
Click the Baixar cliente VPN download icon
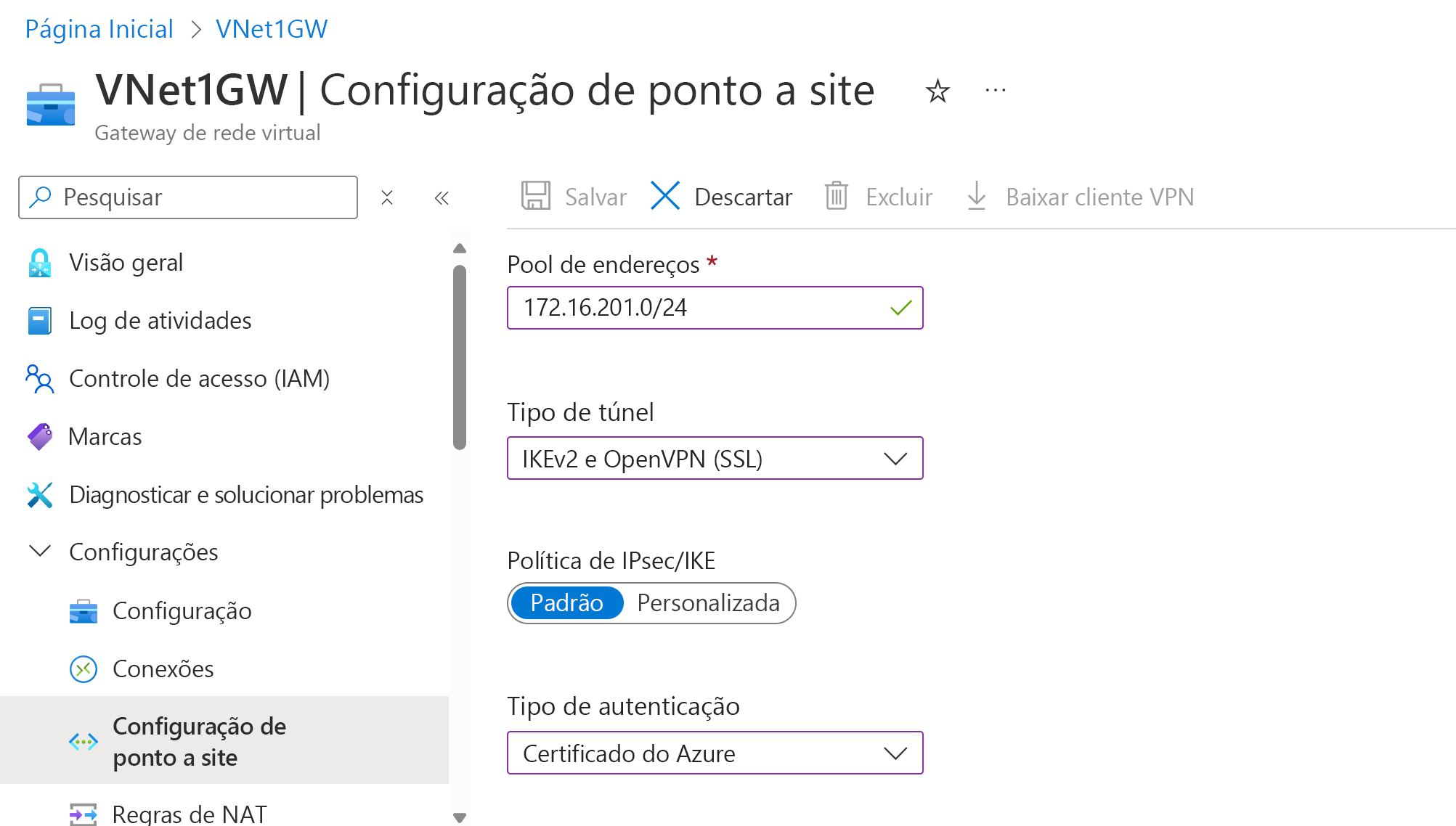coord(977,196)
